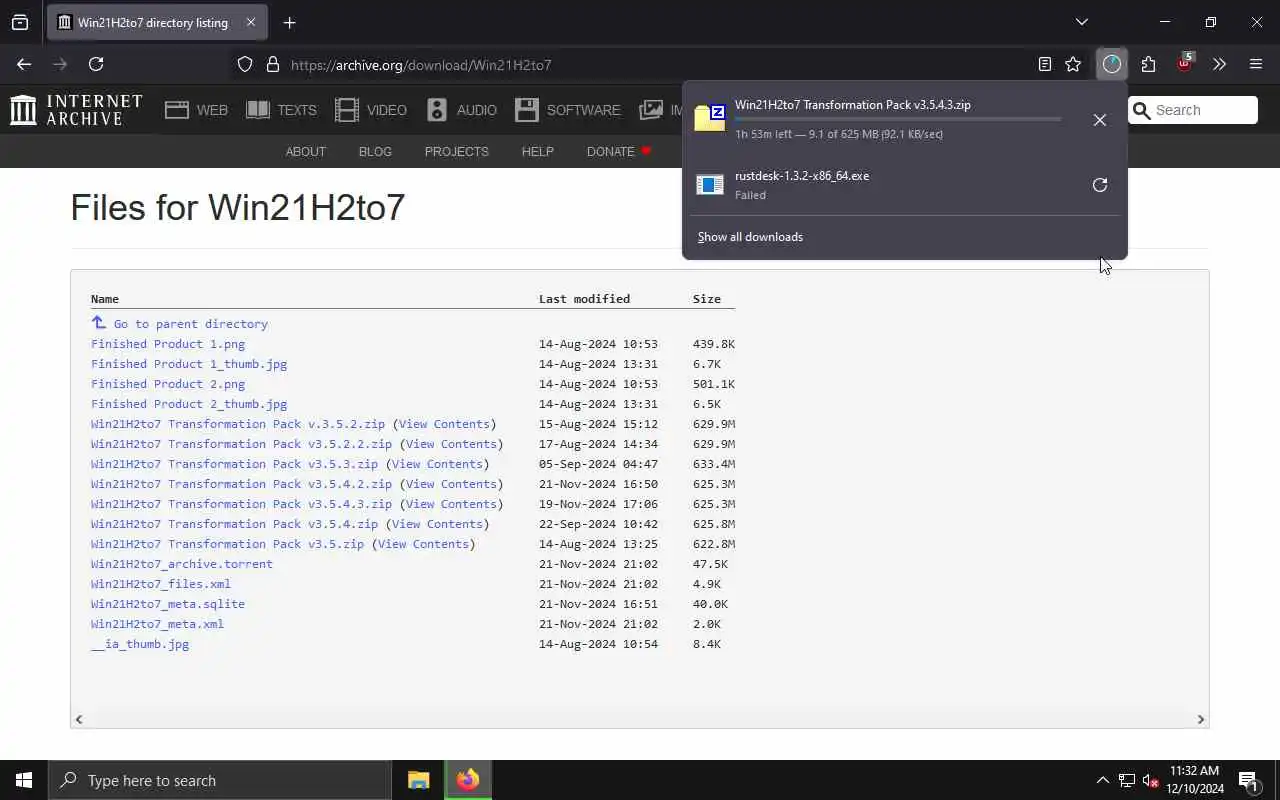Open File Explorer from the taskbar
This screenshot has width=1280, height=800.
418,780
